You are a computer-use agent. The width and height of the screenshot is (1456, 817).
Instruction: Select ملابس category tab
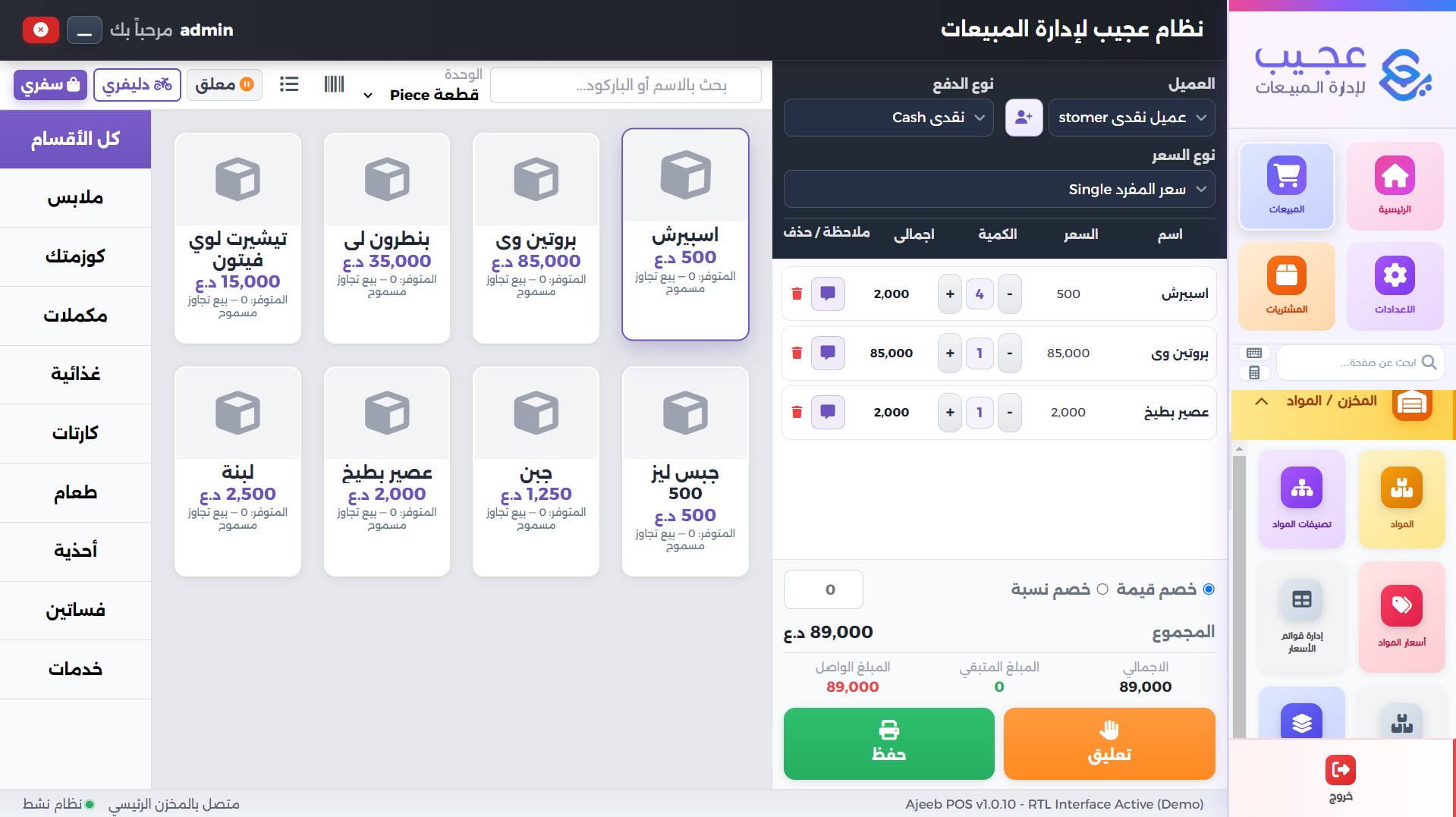click(75, 198)
